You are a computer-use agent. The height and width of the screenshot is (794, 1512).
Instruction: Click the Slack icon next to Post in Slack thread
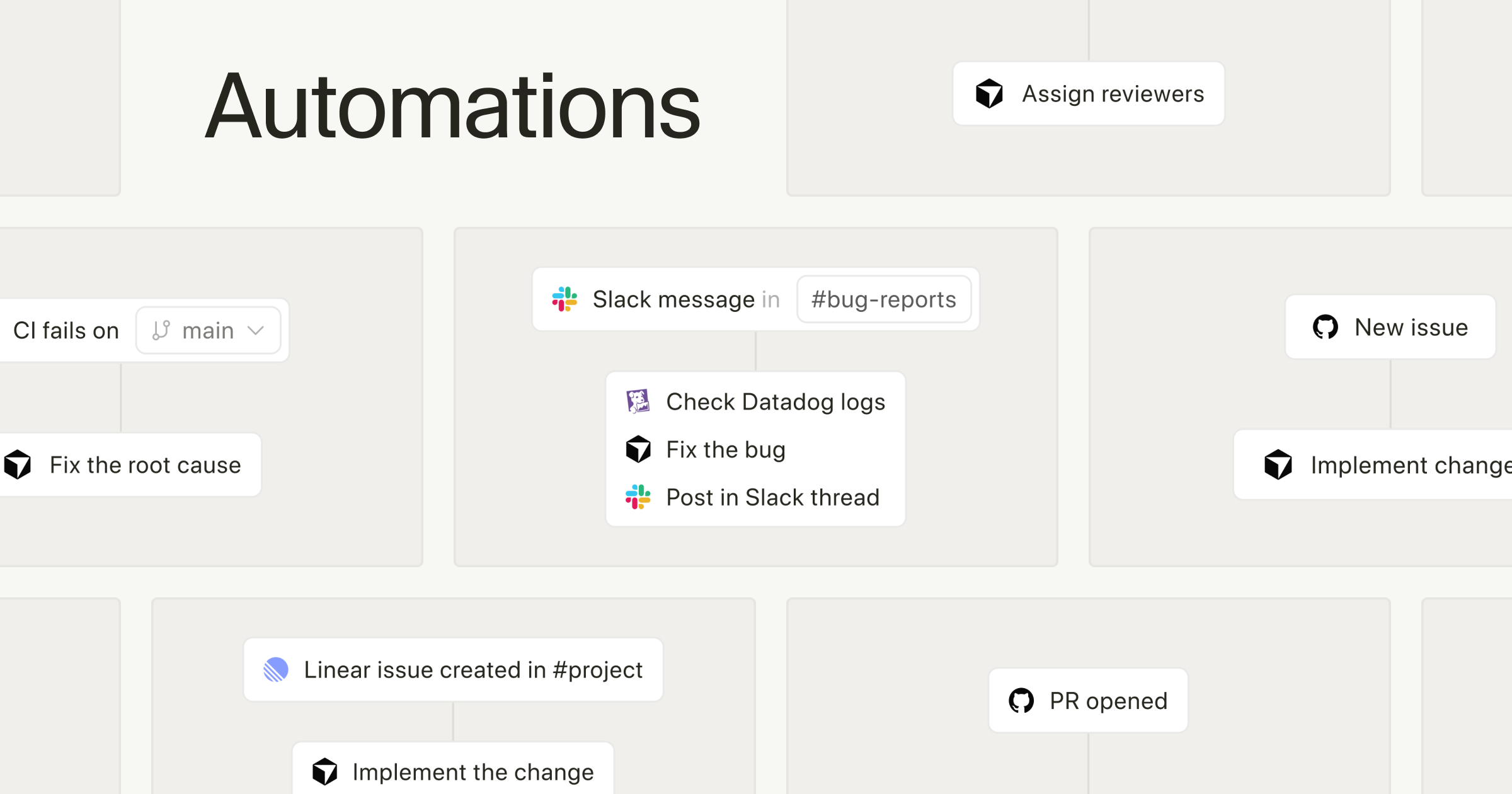638,497
